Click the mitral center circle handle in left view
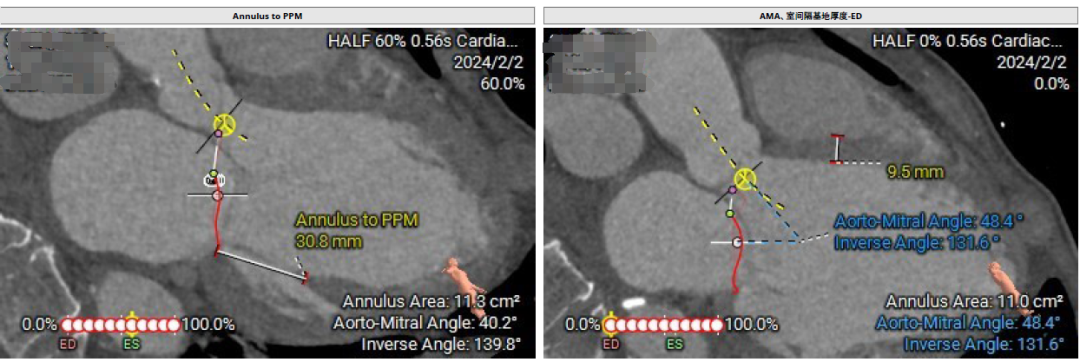 [x=218, y=196]
